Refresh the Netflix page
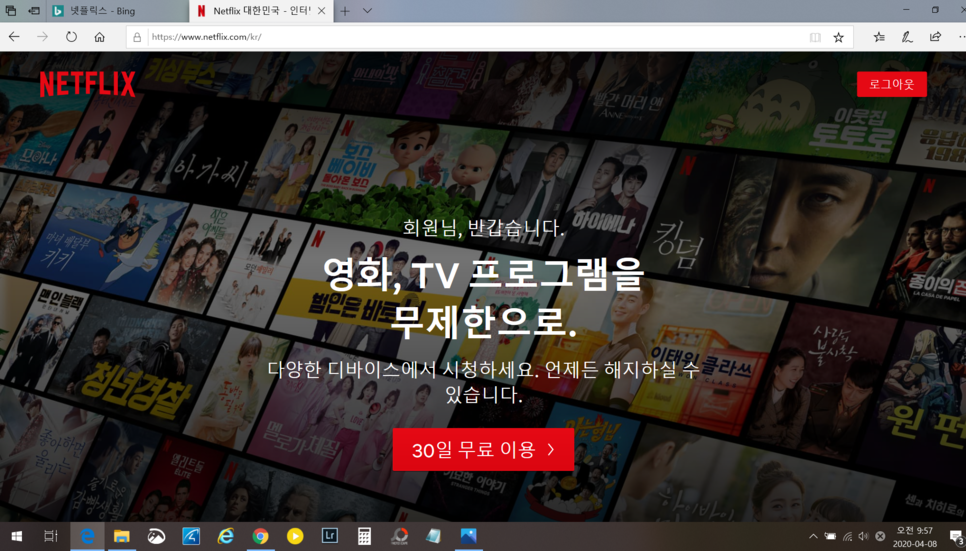This screenshot has width=966, height=551. (71, 37)
